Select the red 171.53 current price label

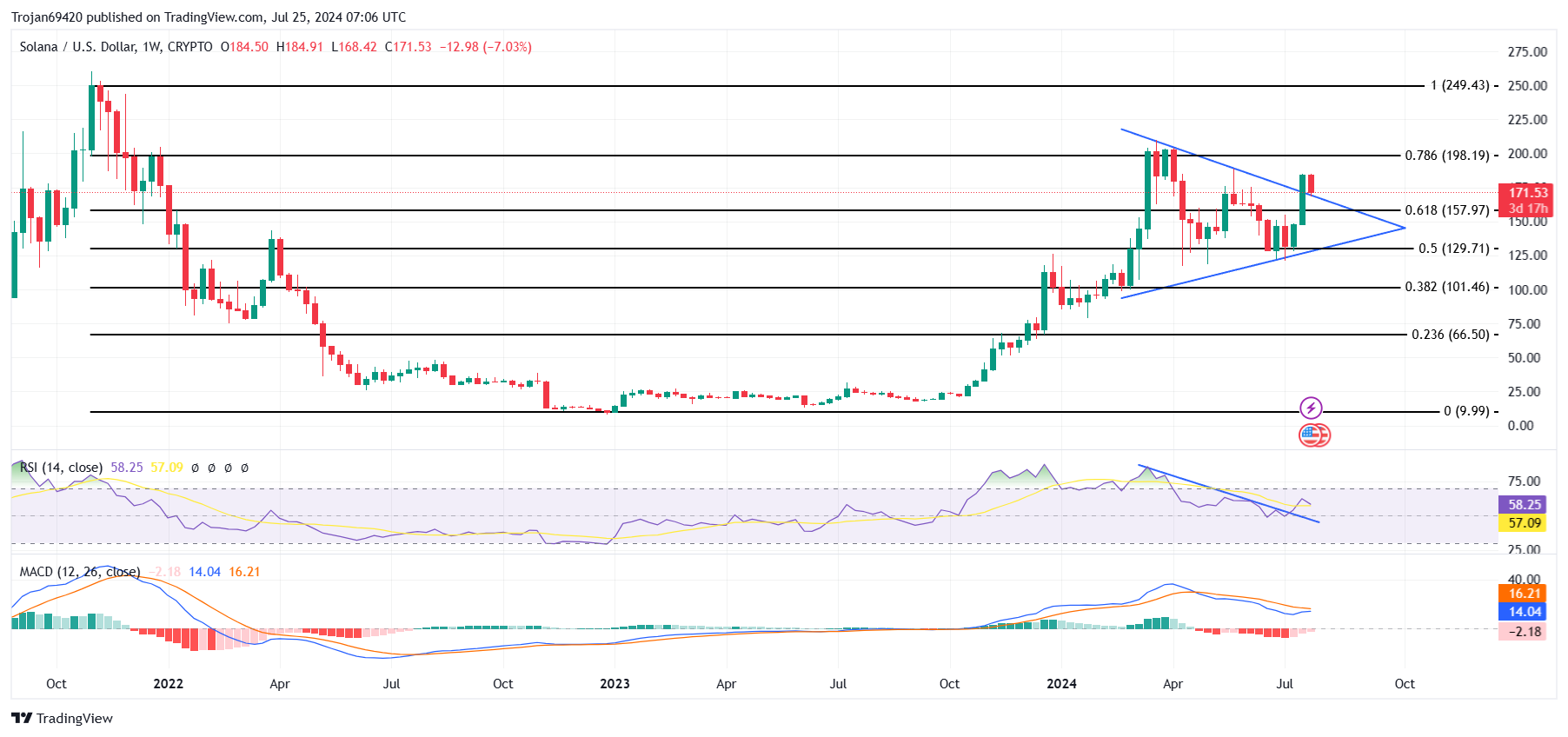coord(1527,193)
